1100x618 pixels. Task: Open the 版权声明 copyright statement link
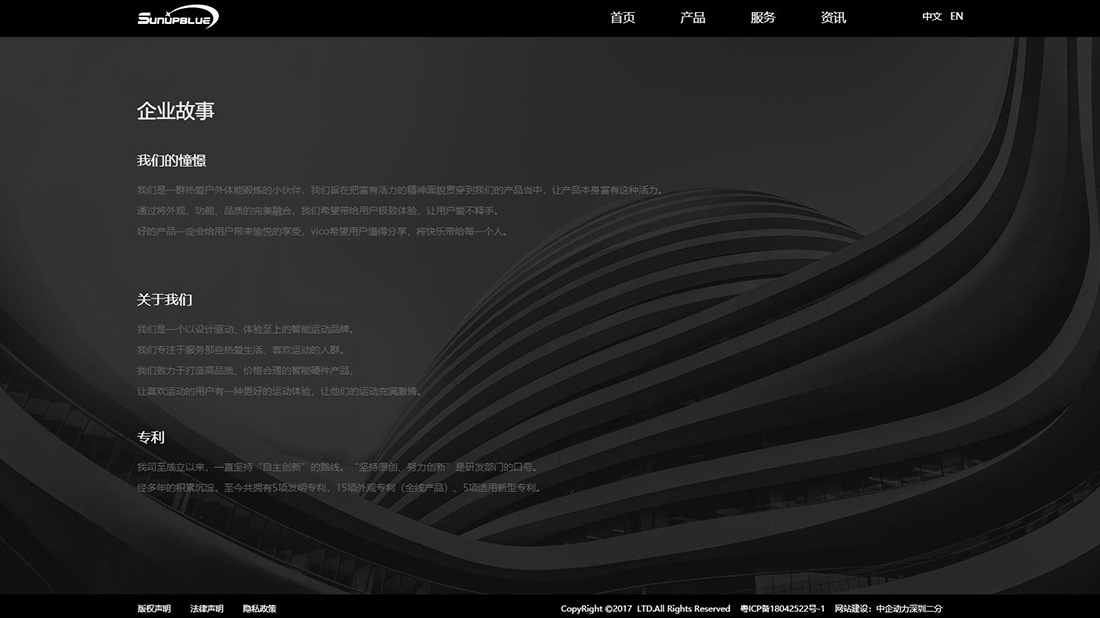154,609
